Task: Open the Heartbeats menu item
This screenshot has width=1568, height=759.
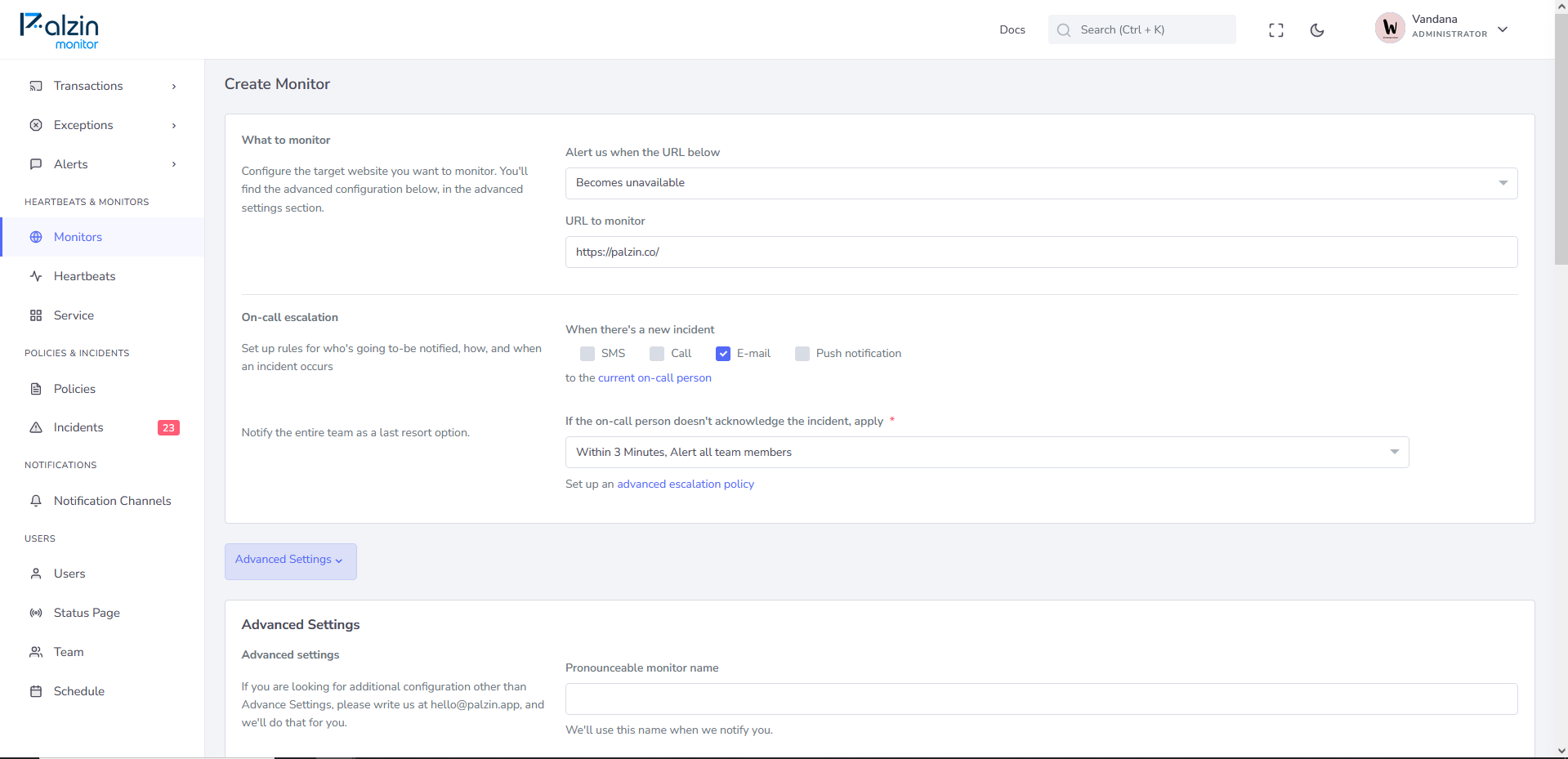Action: 102,276
